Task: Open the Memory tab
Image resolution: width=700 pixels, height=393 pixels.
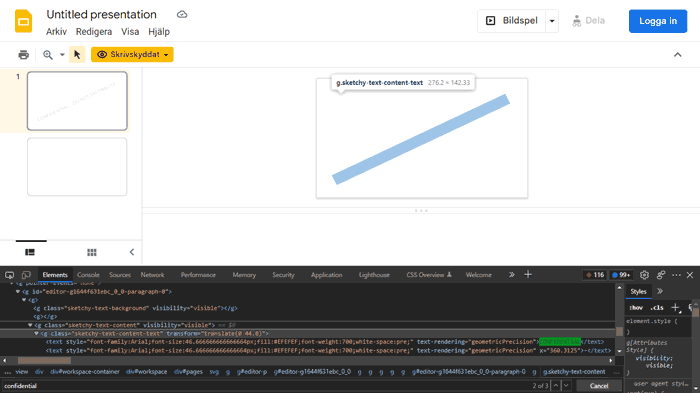Action: [x=244, y=275]
